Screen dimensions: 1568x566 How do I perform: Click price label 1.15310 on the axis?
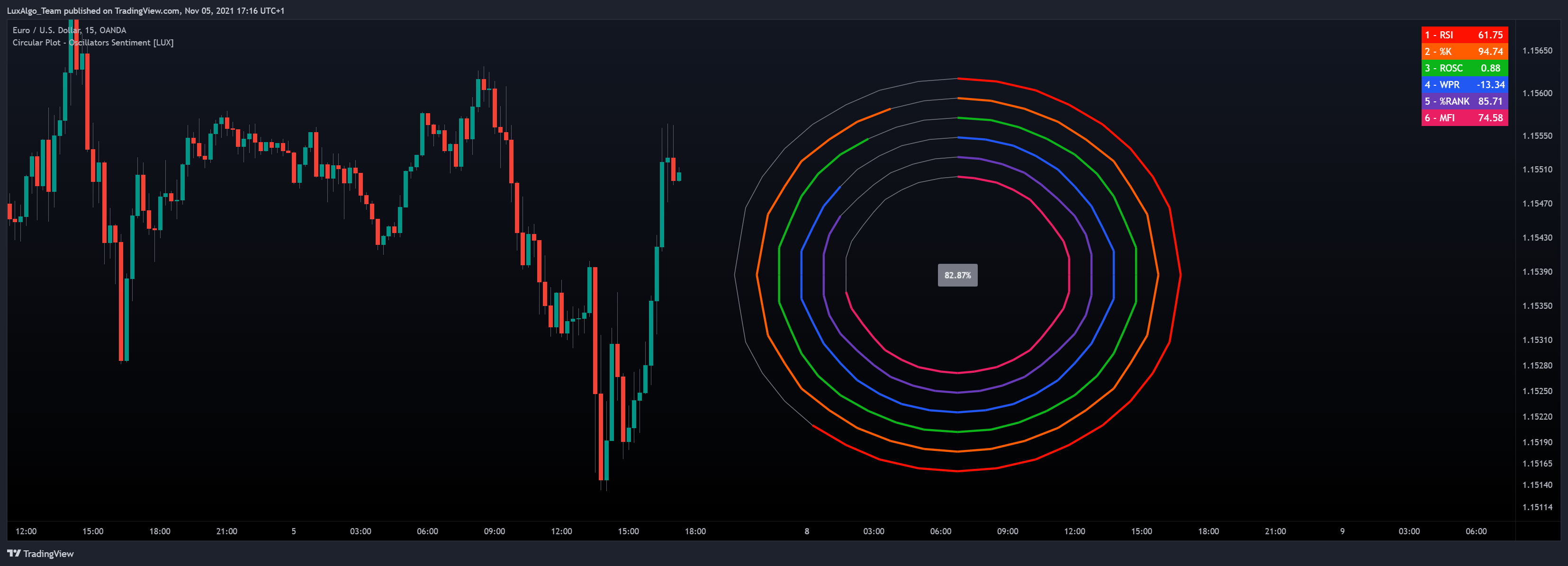pos(1537,340)
